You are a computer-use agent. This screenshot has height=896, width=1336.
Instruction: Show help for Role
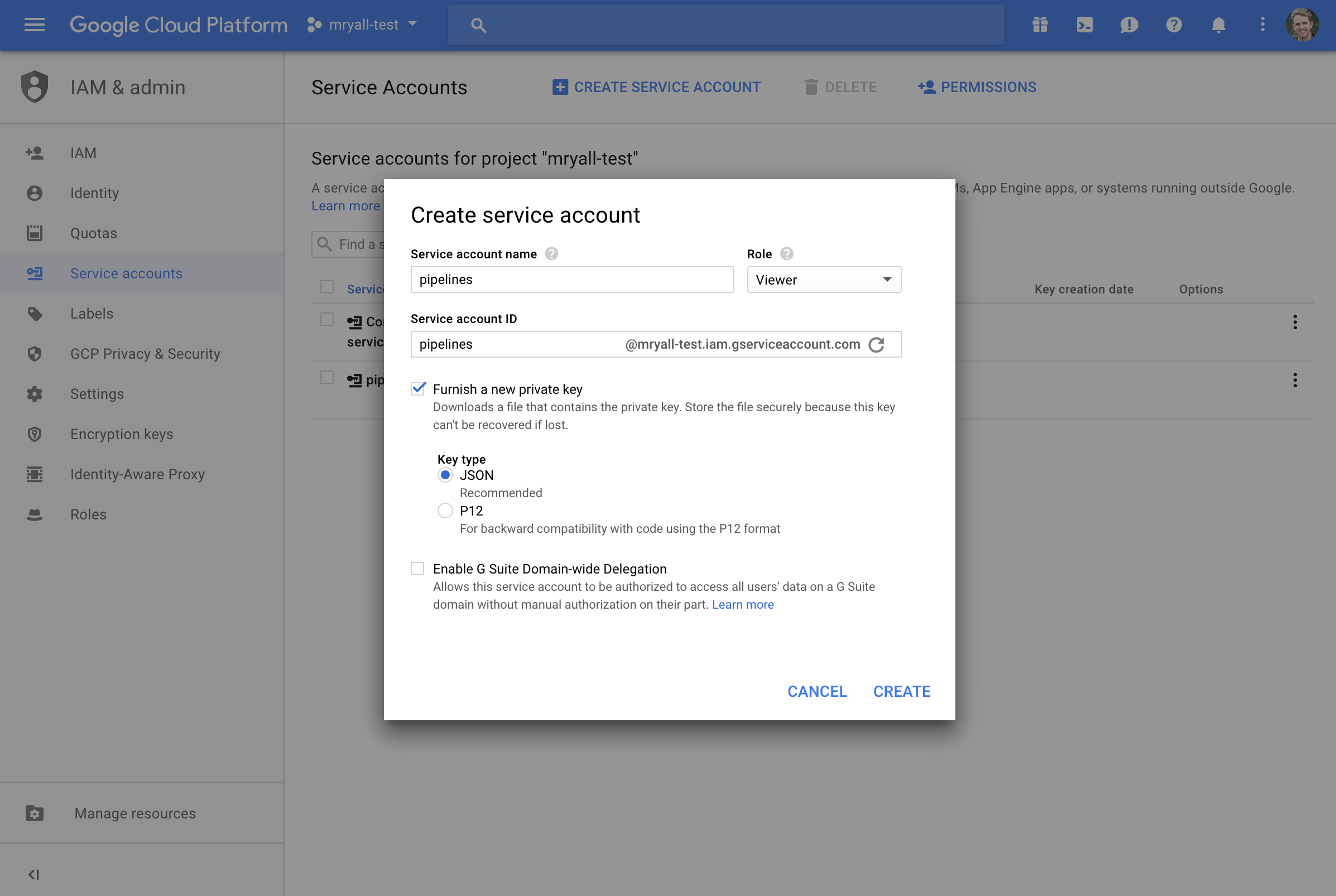pos(787,254)
